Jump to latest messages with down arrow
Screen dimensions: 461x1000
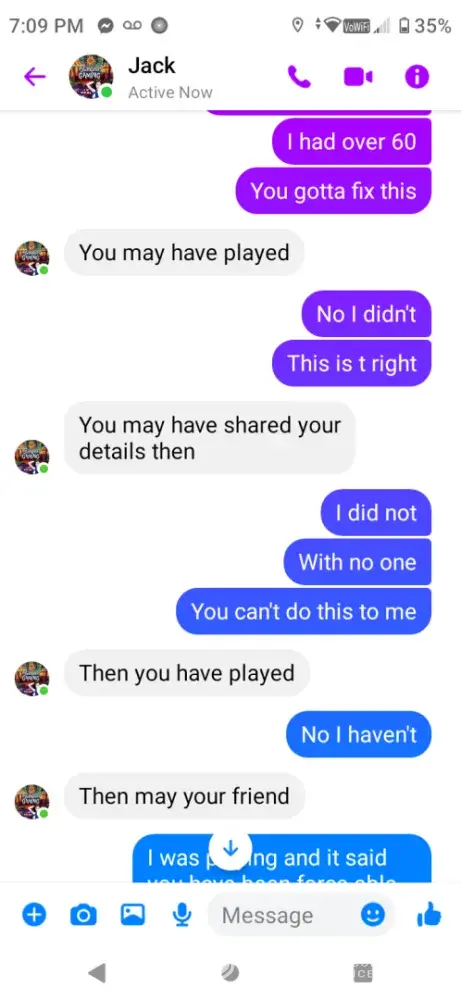231,849
